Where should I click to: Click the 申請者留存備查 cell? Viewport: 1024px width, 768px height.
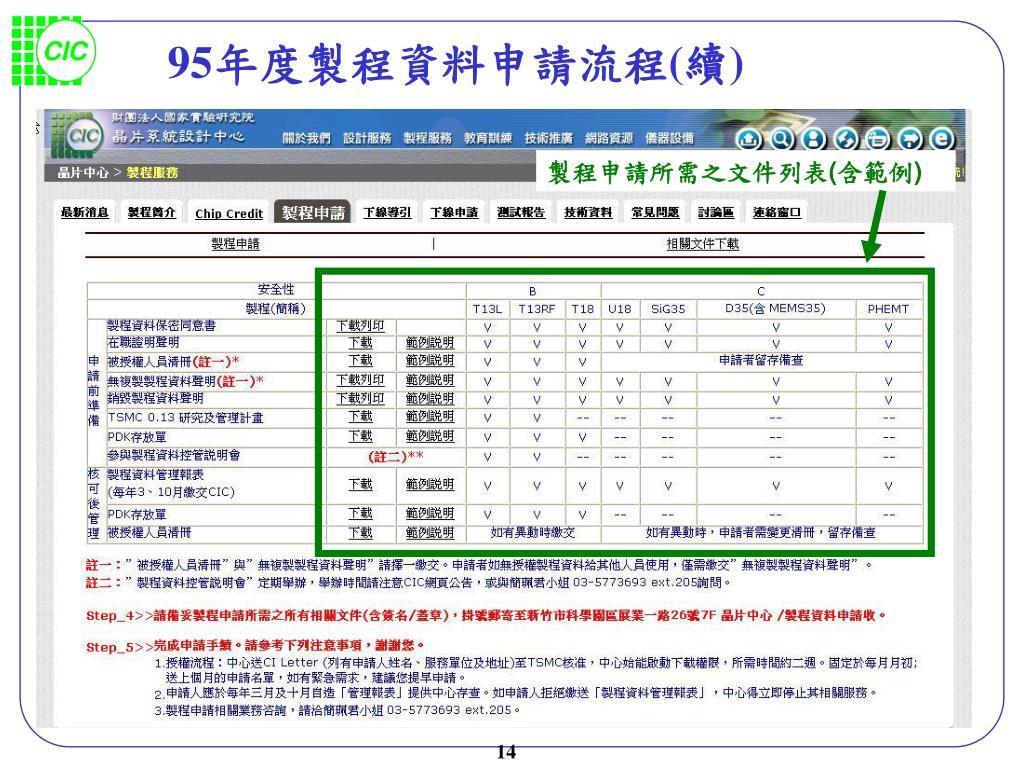[761, 360]
